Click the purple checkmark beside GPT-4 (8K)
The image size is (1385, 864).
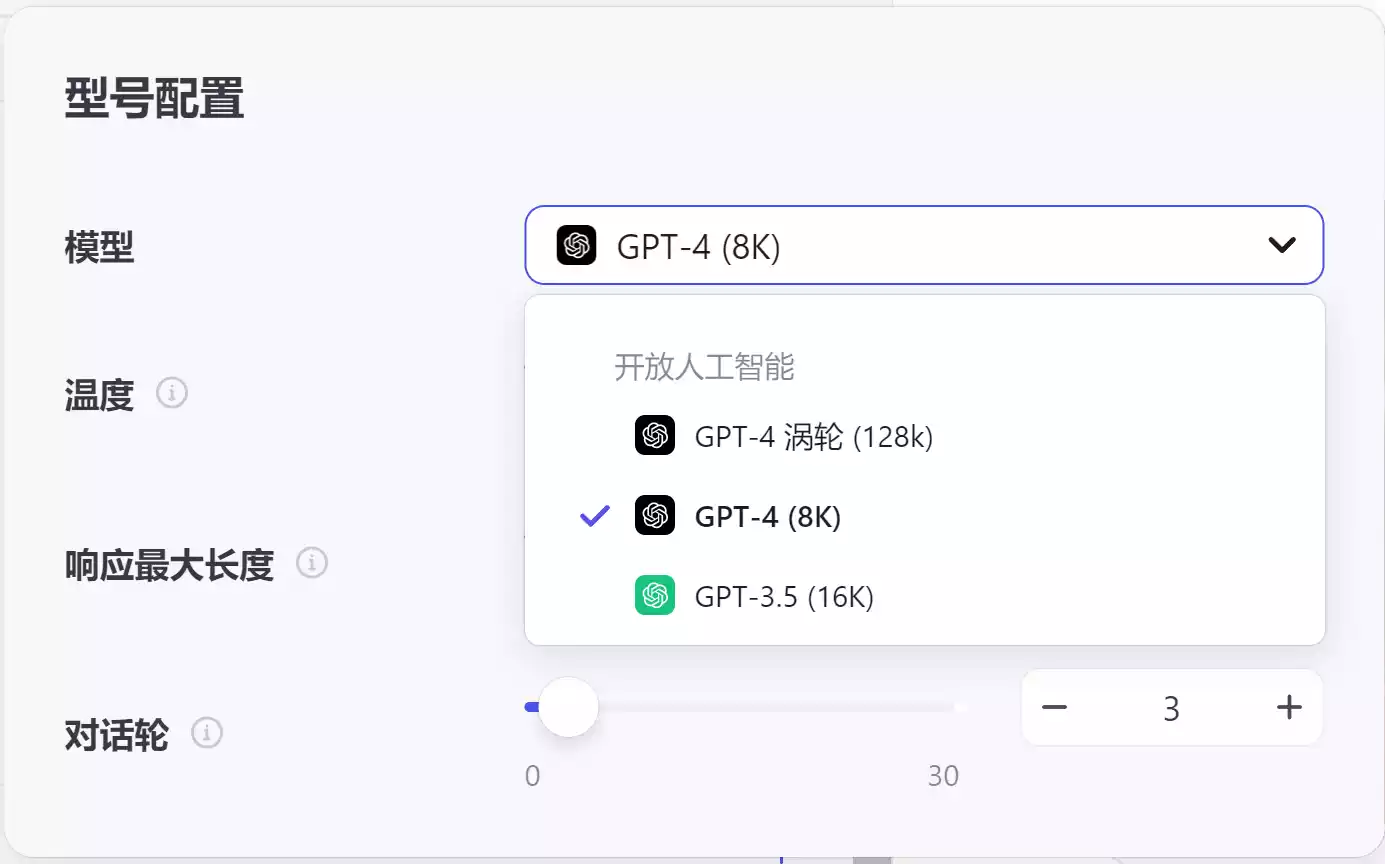click(595, 516)
